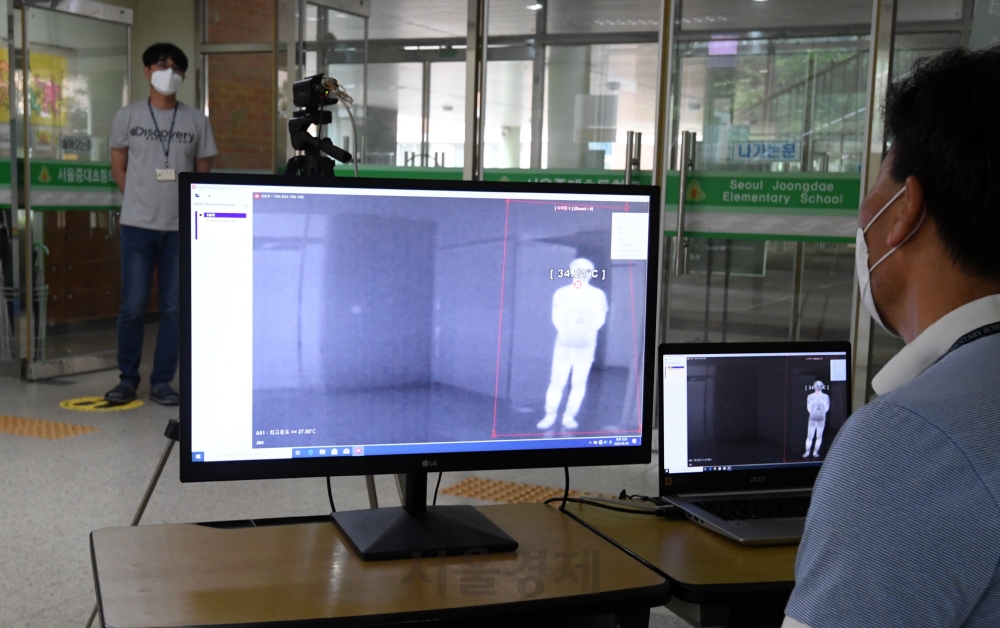The height and width of the screenshot is (628, 1000).
Task: Select the pink thermal analyzer taskbar icon
Action: [x=358, y=450]
